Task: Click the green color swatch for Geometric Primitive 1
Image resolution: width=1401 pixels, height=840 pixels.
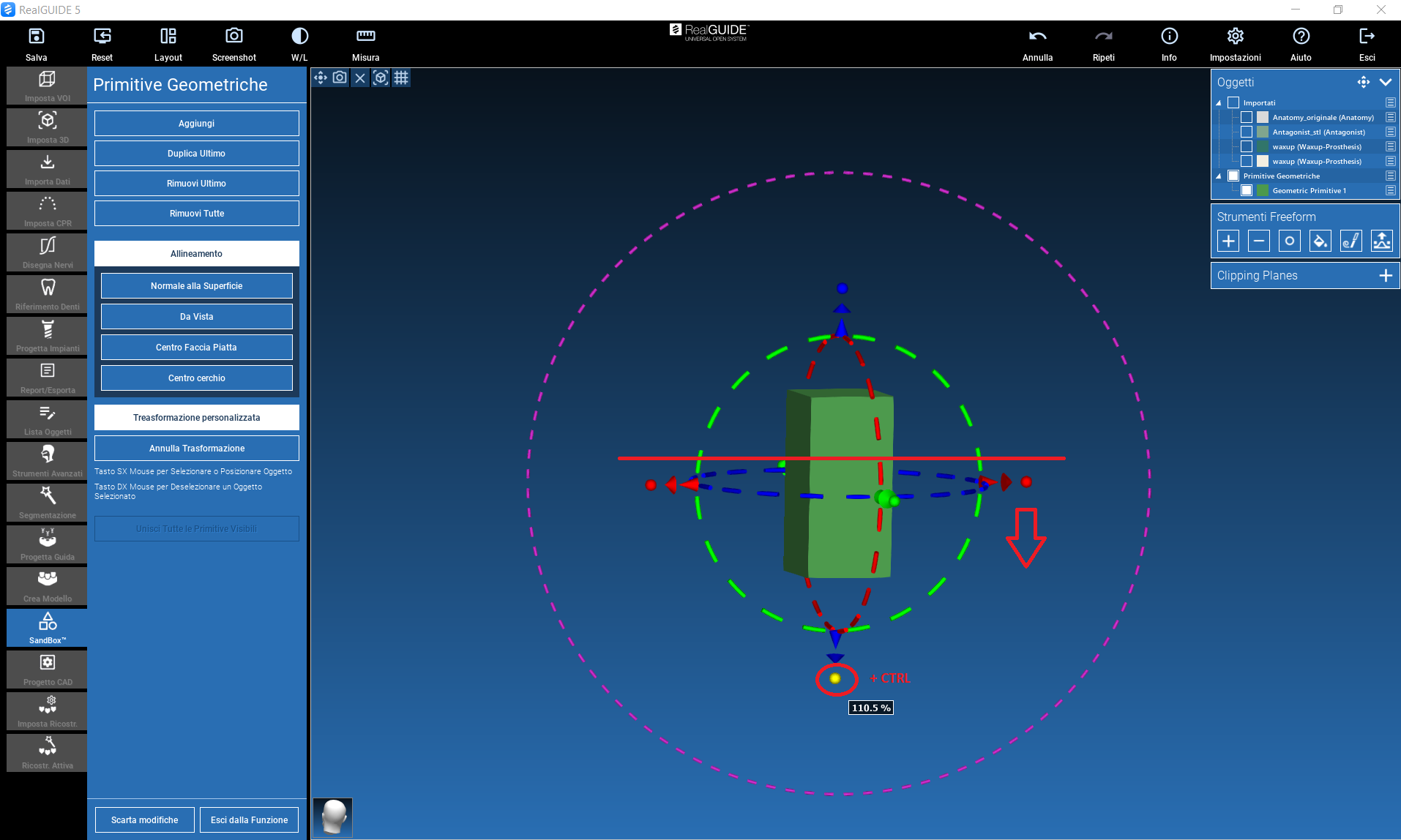Action: coord(1263,190)
